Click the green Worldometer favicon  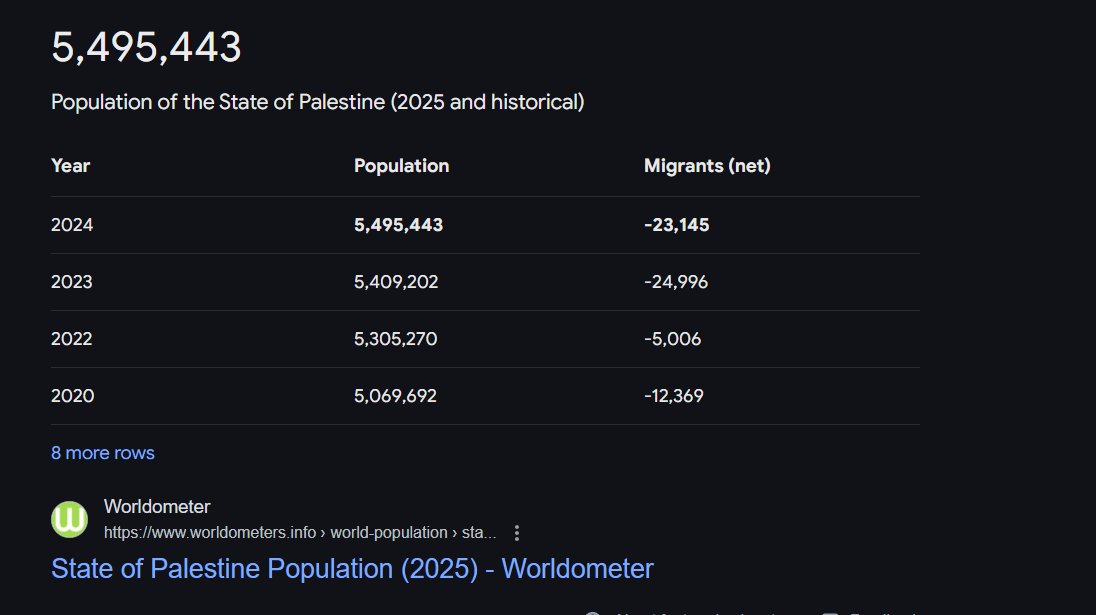[69, 519]
